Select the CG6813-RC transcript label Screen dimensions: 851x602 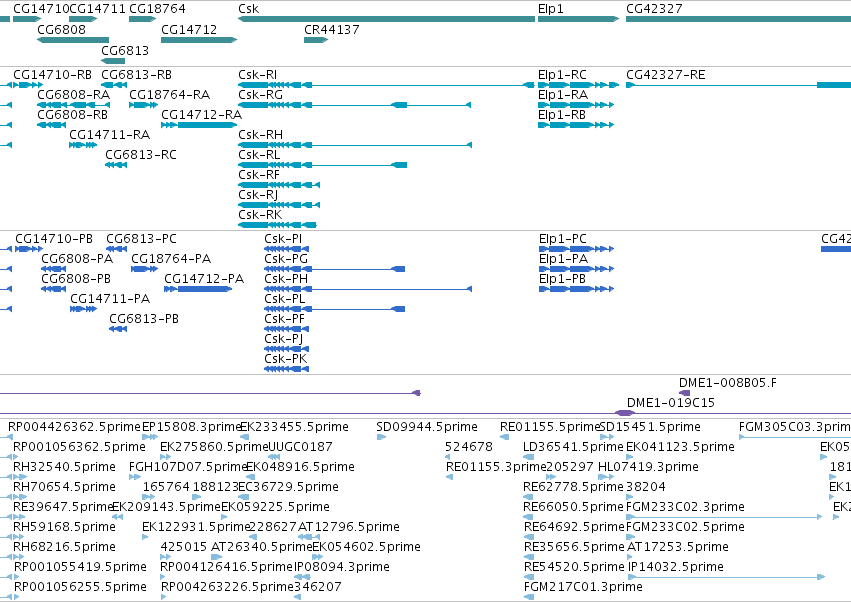[141, 155]
